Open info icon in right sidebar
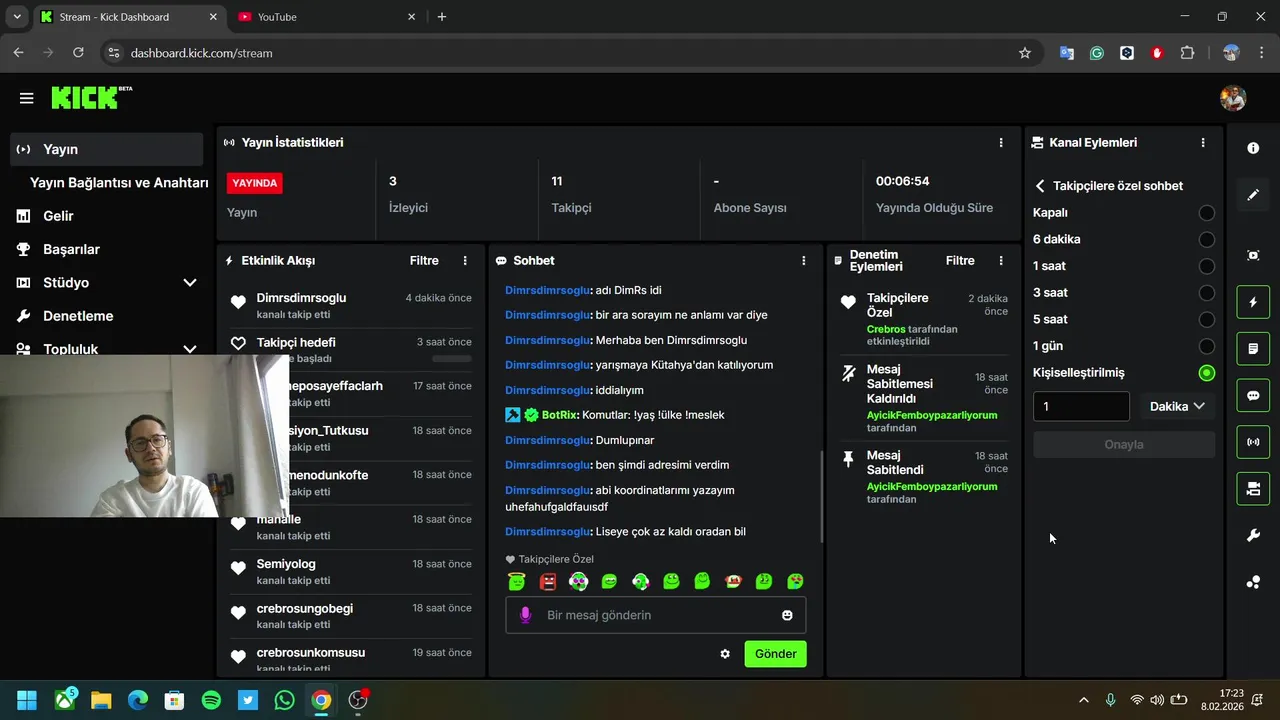The height and width of the screenshot is (720, 1280). click(x=1253, y=148)
